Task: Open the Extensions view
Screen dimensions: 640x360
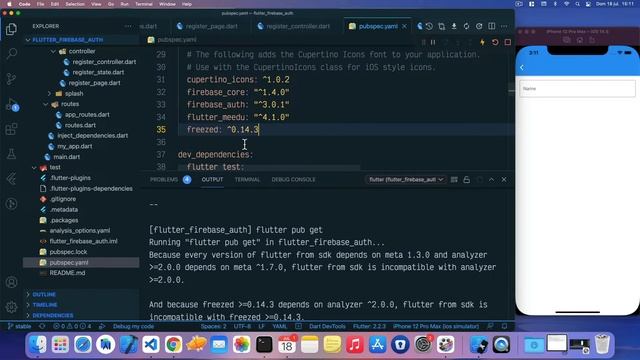Action: tap(11, 129)
